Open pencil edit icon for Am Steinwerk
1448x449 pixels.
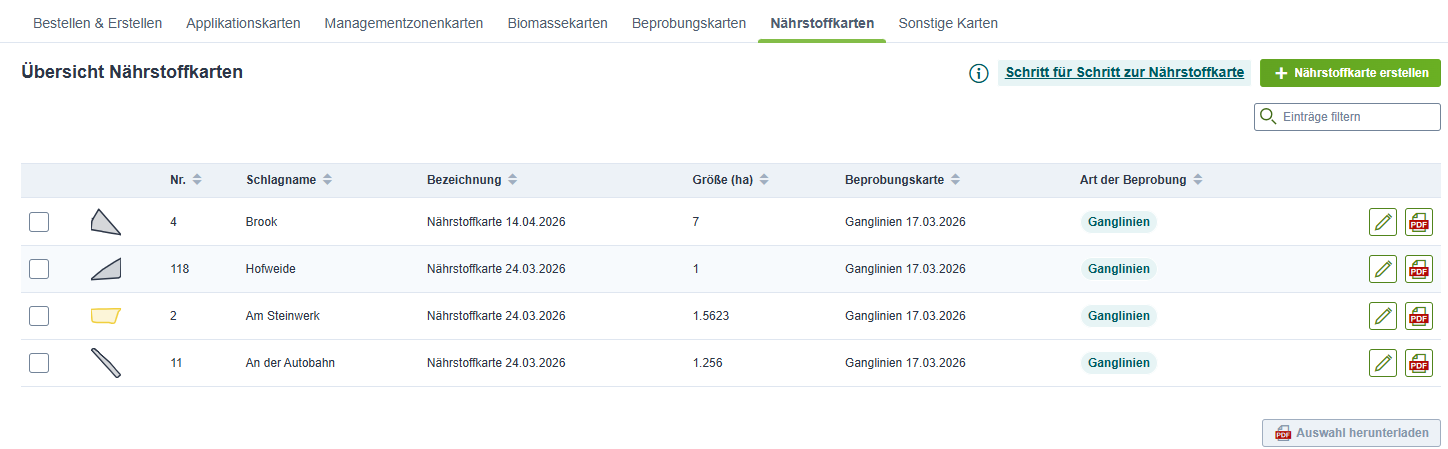1383,316
